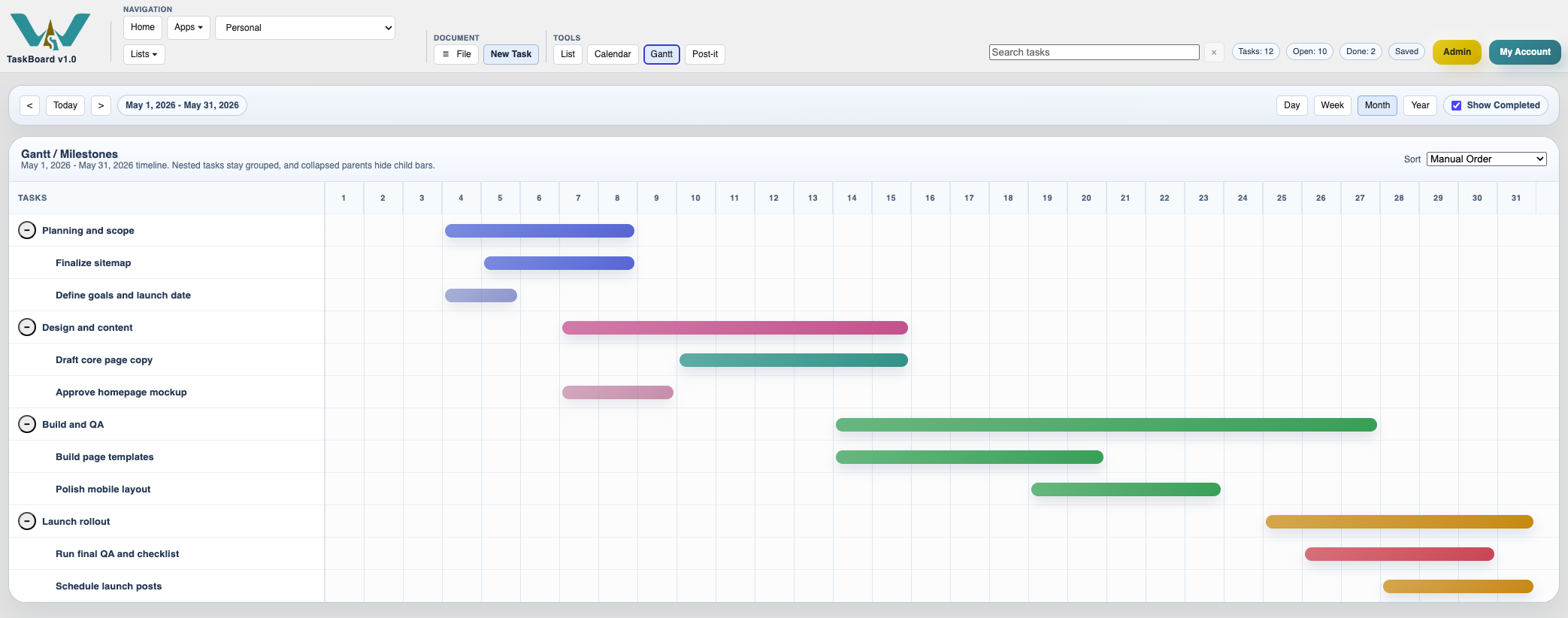
Task: Switch timeline to Day scale
Action: point(1292,105)
